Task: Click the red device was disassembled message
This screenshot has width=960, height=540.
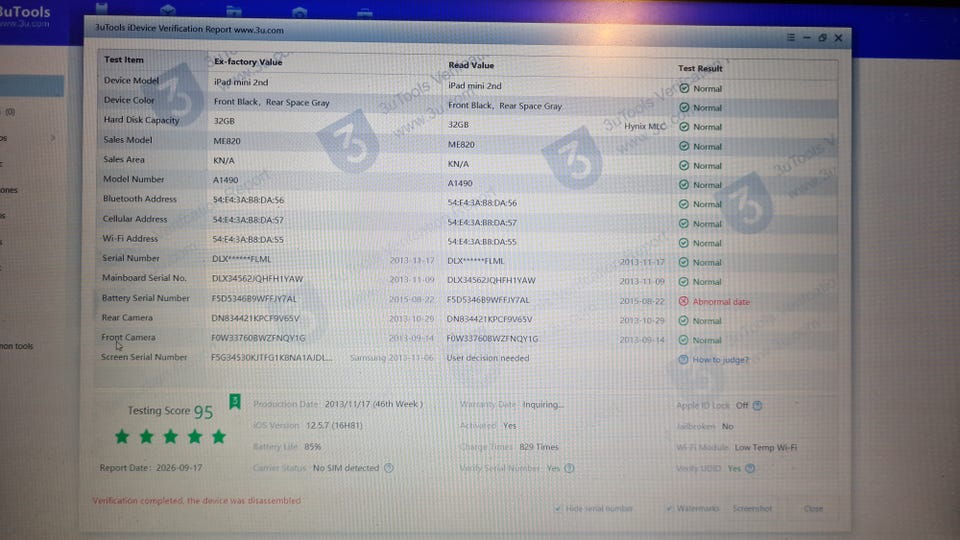Action: click(x=197, y=500)
